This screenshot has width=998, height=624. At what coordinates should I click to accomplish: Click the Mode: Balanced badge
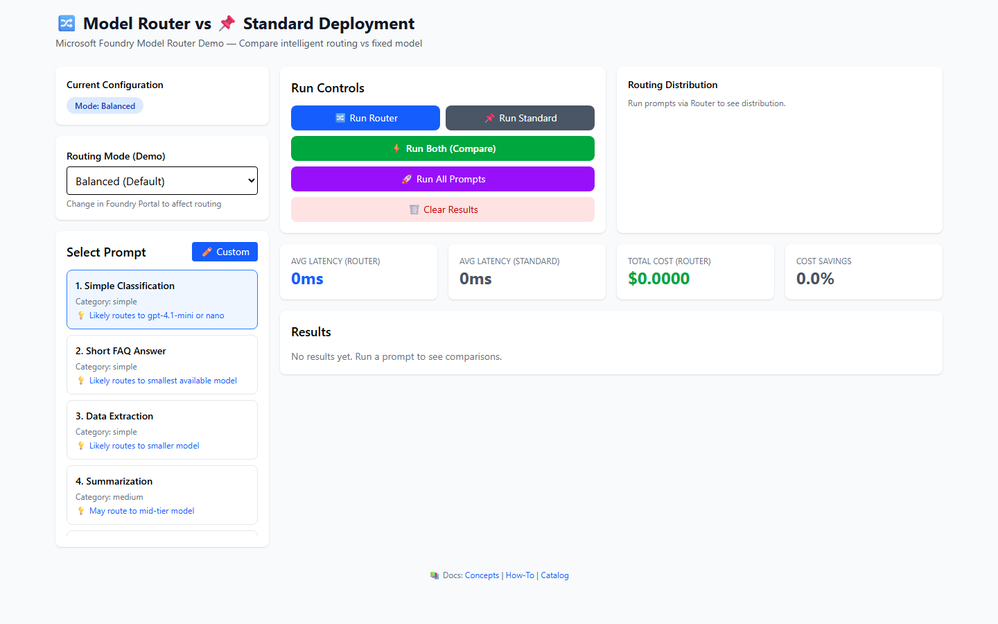click(x=105, y=106)
